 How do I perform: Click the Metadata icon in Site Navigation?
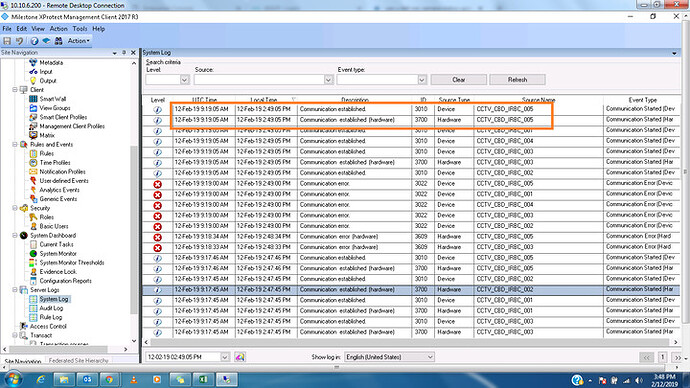pos(33,62)
